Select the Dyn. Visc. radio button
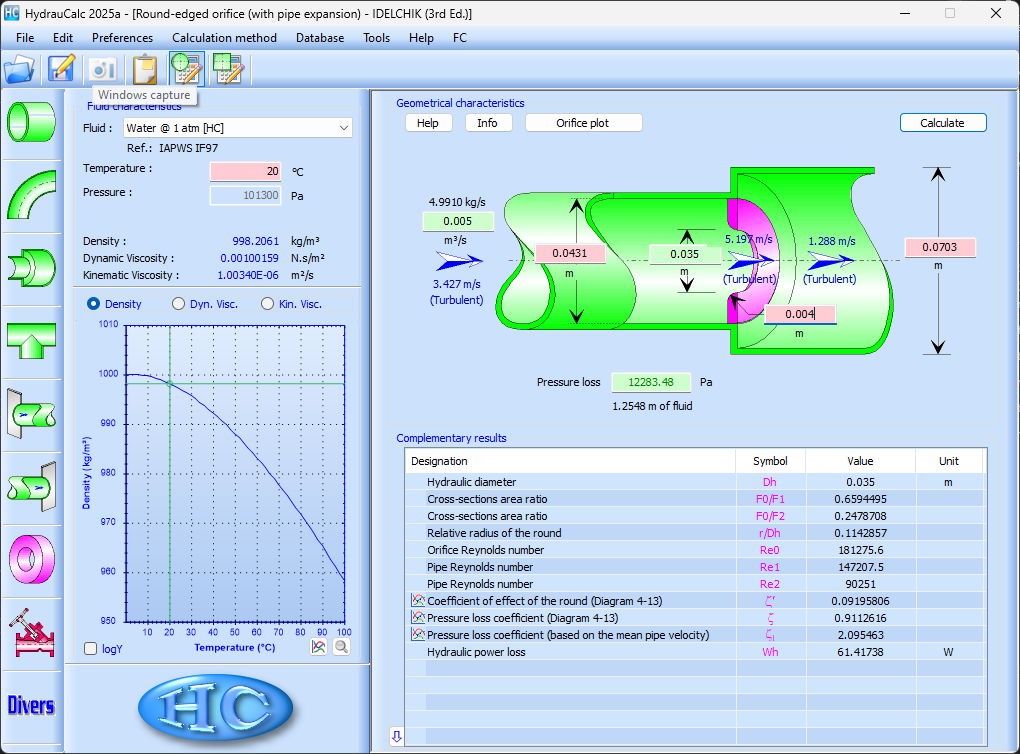Screen dimensions: 1020x754 [x=179, y=304]
